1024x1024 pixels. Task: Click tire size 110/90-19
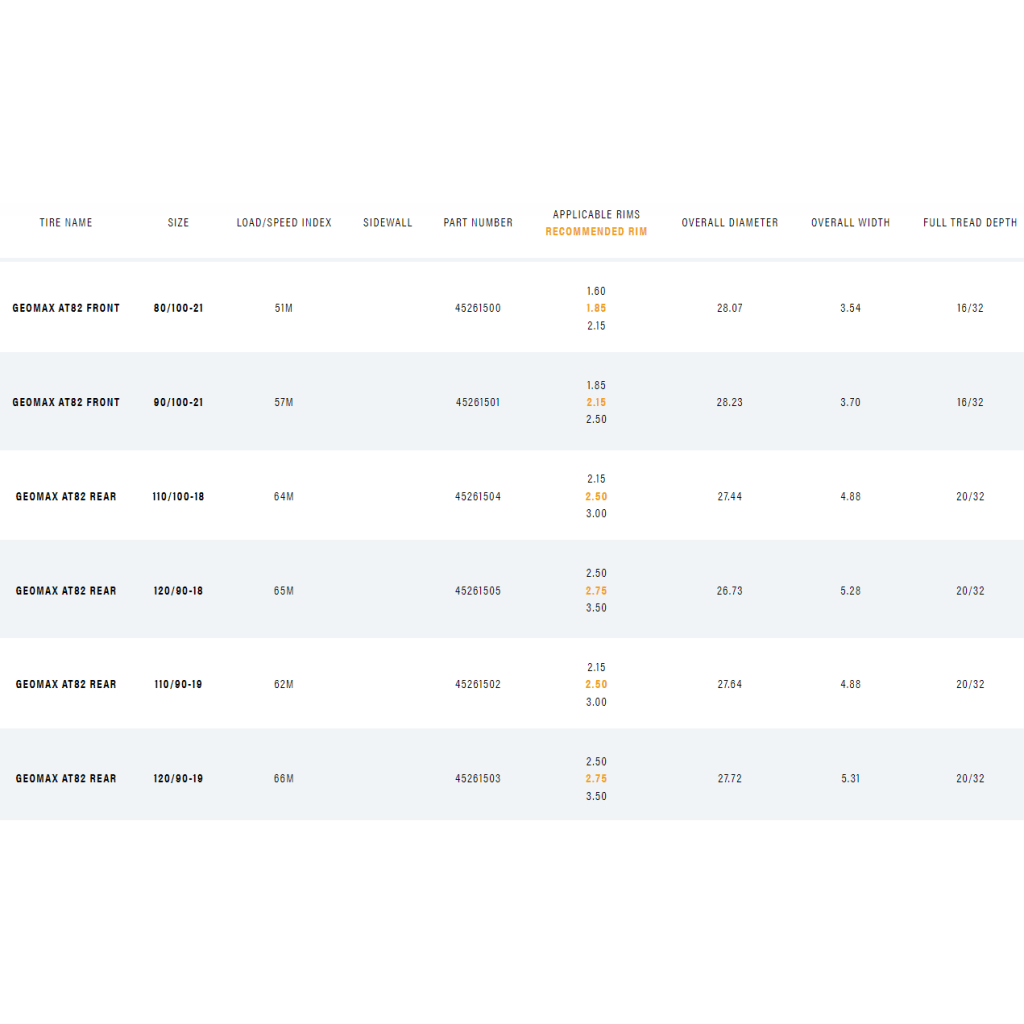[178, 685]
